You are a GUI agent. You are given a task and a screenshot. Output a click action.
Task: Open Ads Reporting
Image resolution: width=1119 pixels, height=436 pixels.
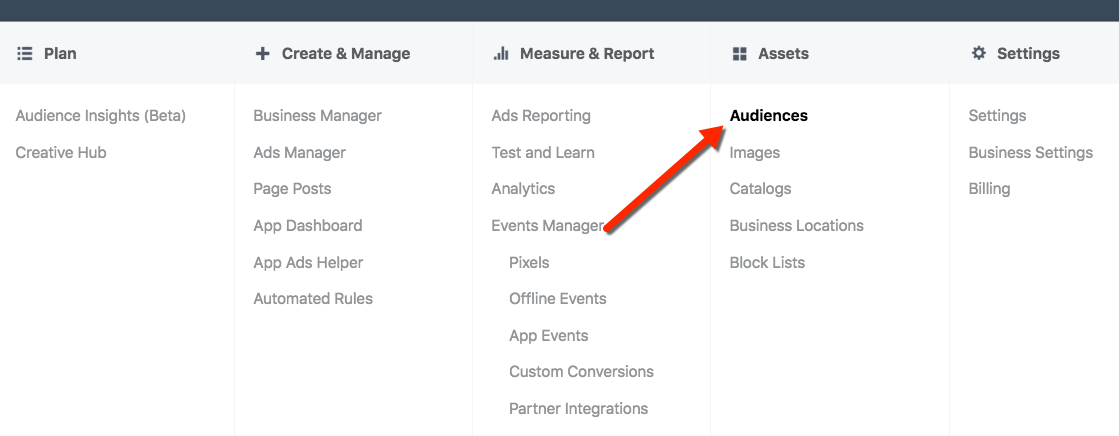pos(541,116)
